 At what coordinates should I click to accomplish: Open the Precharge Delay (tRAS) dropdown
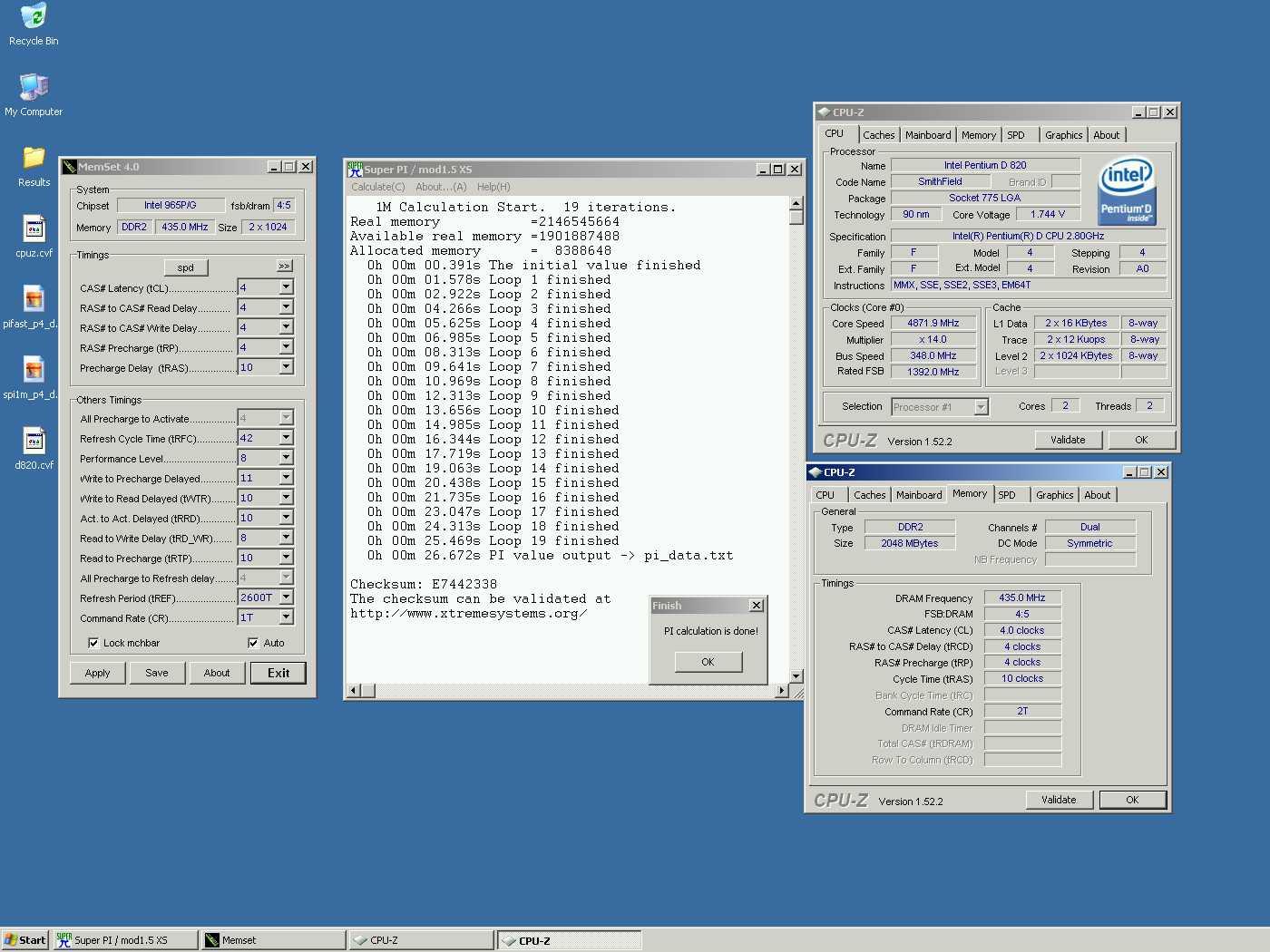click(286, 367)
